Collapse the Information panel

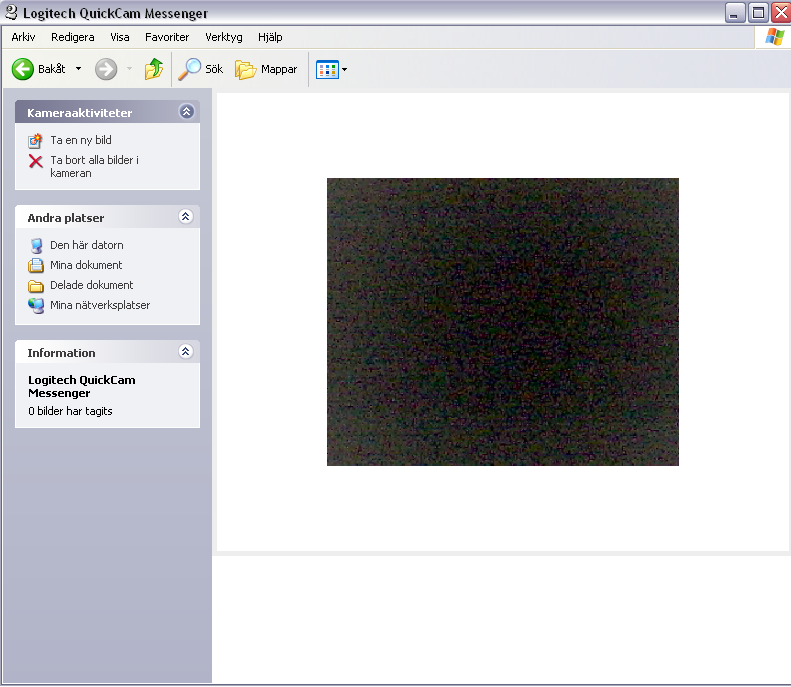[185, 352]
